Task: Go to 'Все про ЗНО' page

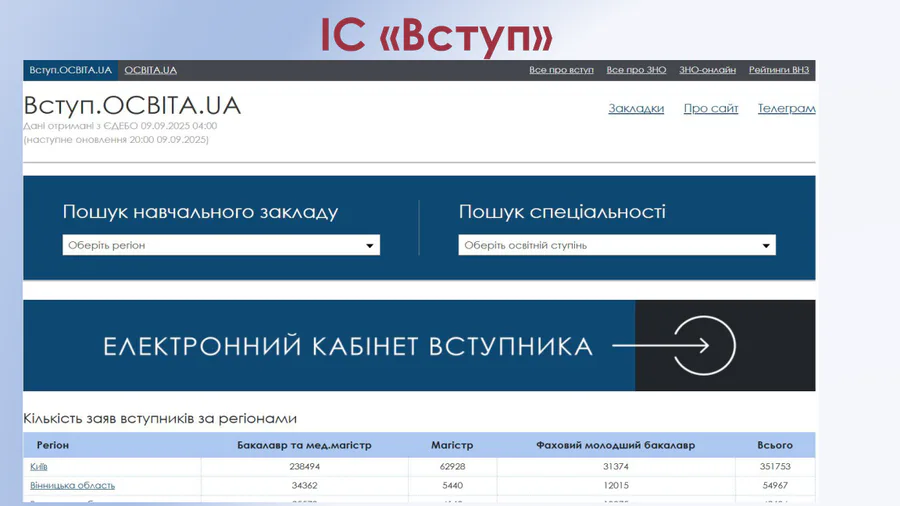Action: pos(636,70)
